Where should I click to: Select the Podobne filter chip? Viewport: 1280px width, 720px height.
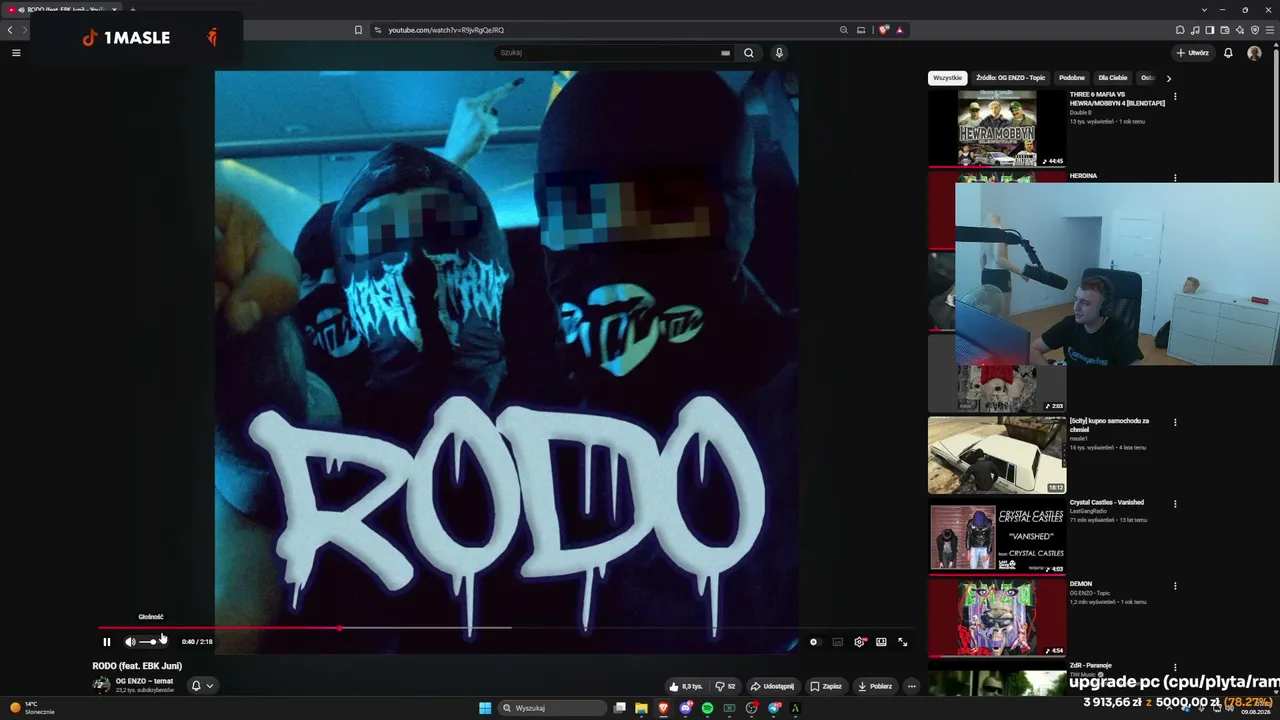click(x=1071, y=78)
